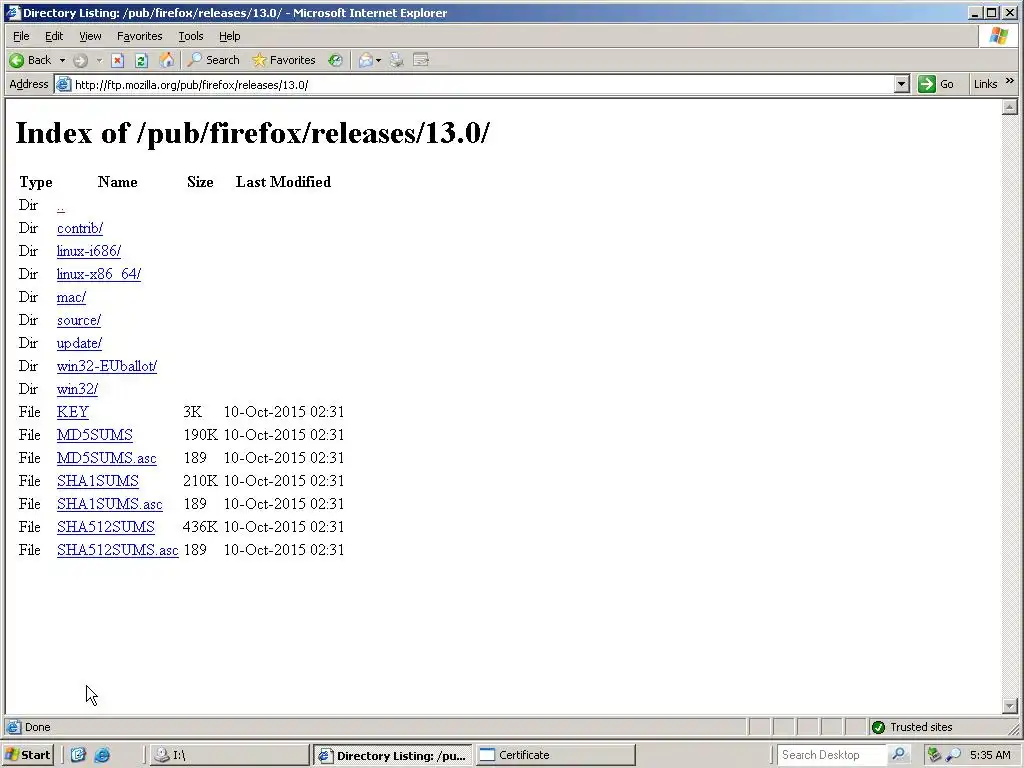1024x768 pixels.
Task: Open the Tools menu
Action: 191,36
